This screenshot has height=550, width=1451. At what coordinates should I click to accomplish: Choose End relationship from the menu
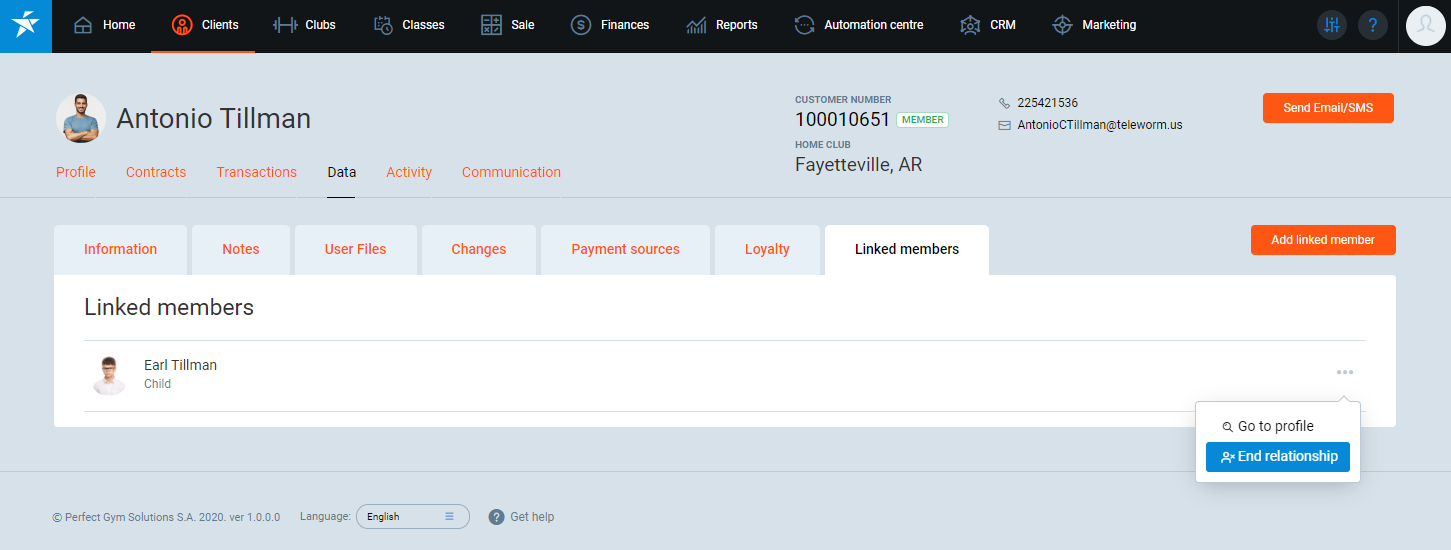(1278, 457)
